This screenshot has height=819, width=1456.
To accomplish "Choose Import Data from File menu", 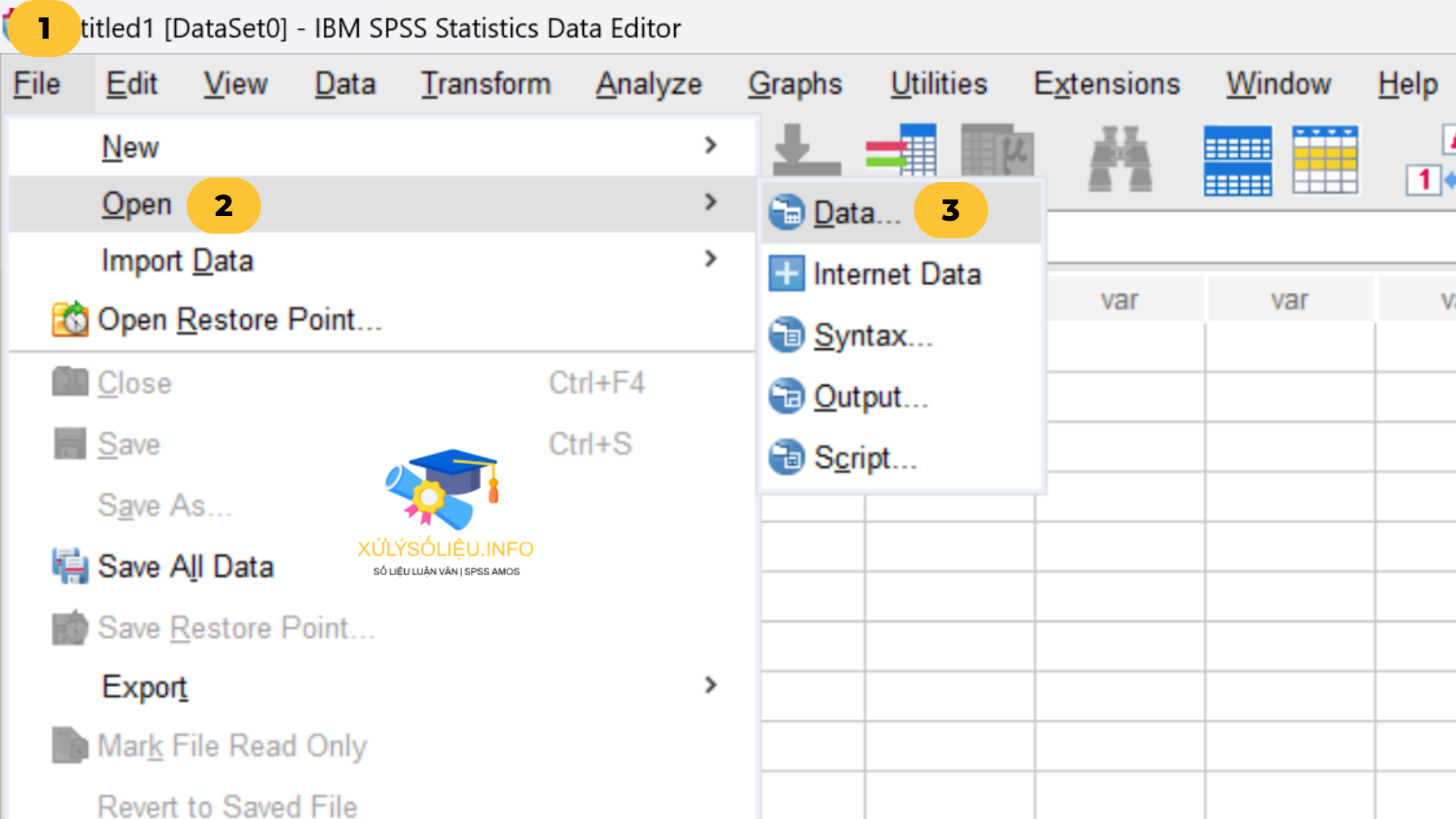I will tap(383, 260).
